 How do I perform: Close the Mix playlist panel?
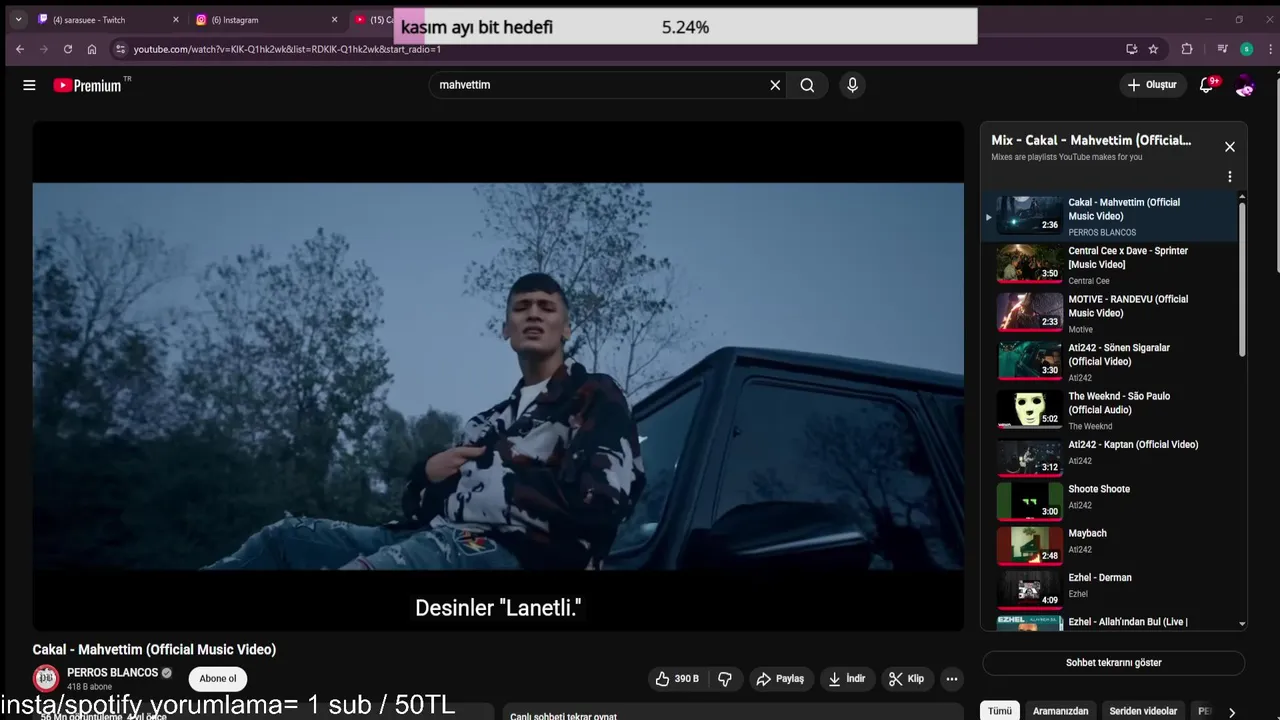[1230, 147]
